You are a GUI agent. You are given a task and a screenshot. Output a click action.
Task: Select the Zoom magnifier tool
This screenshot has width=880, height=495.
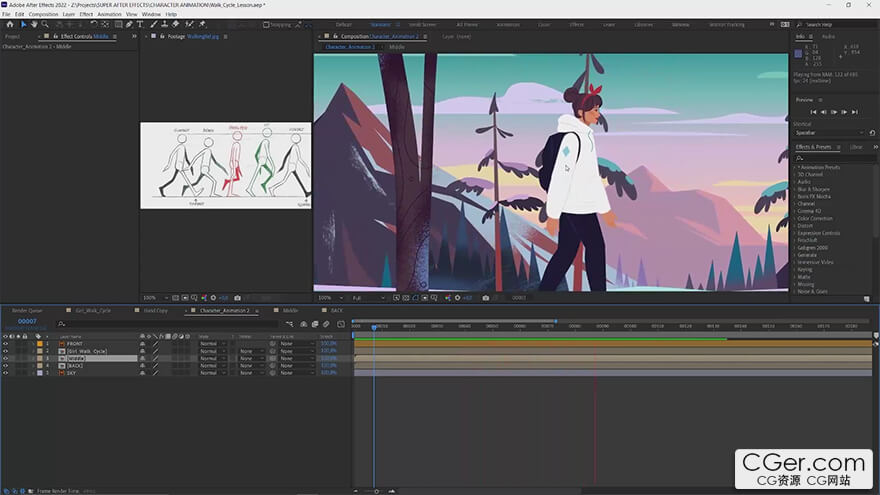[45, 24]
